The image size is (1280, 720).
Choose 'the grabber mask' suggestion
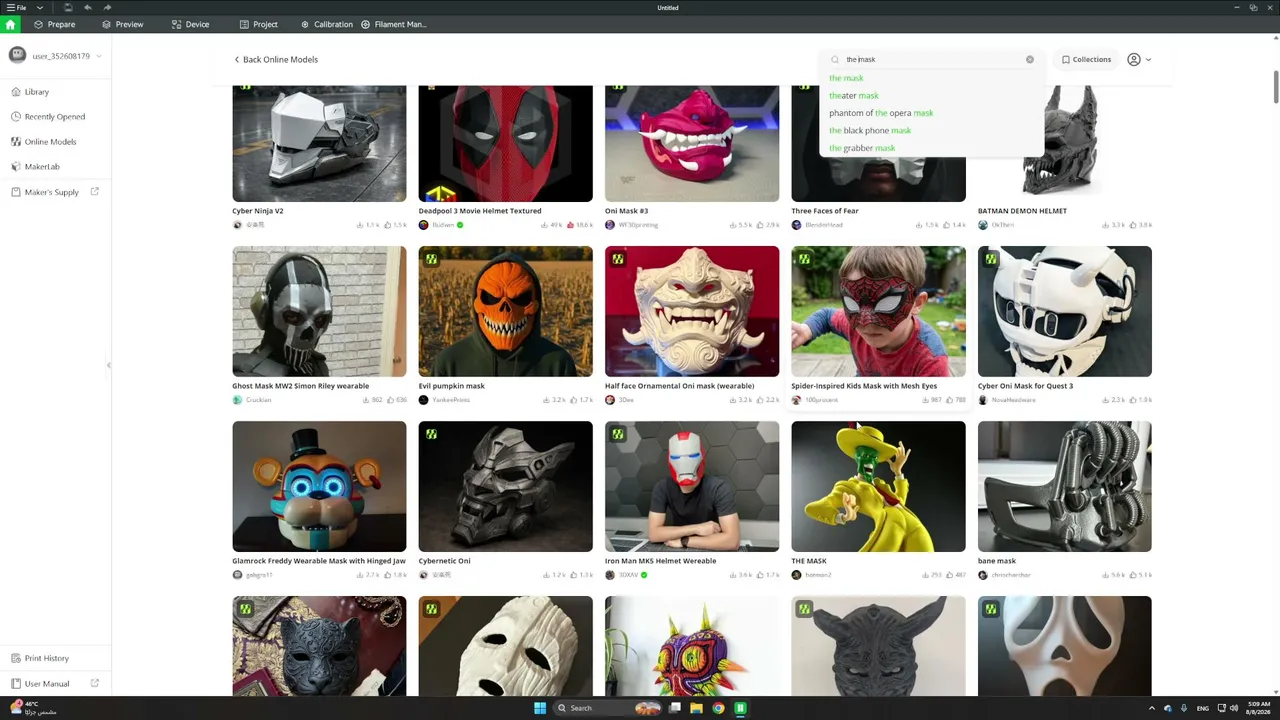(x=862, y=148)
